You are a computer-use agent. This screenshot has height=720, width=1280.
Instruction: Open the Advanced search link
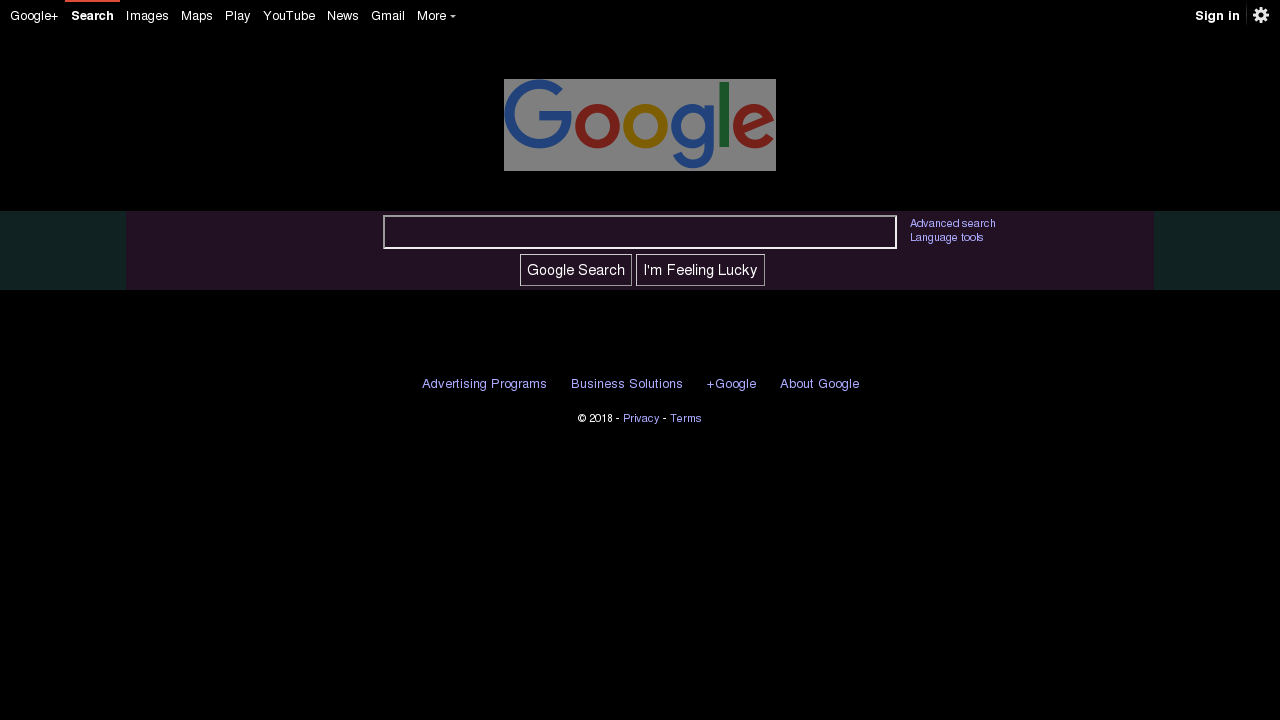tap(953, 223)
